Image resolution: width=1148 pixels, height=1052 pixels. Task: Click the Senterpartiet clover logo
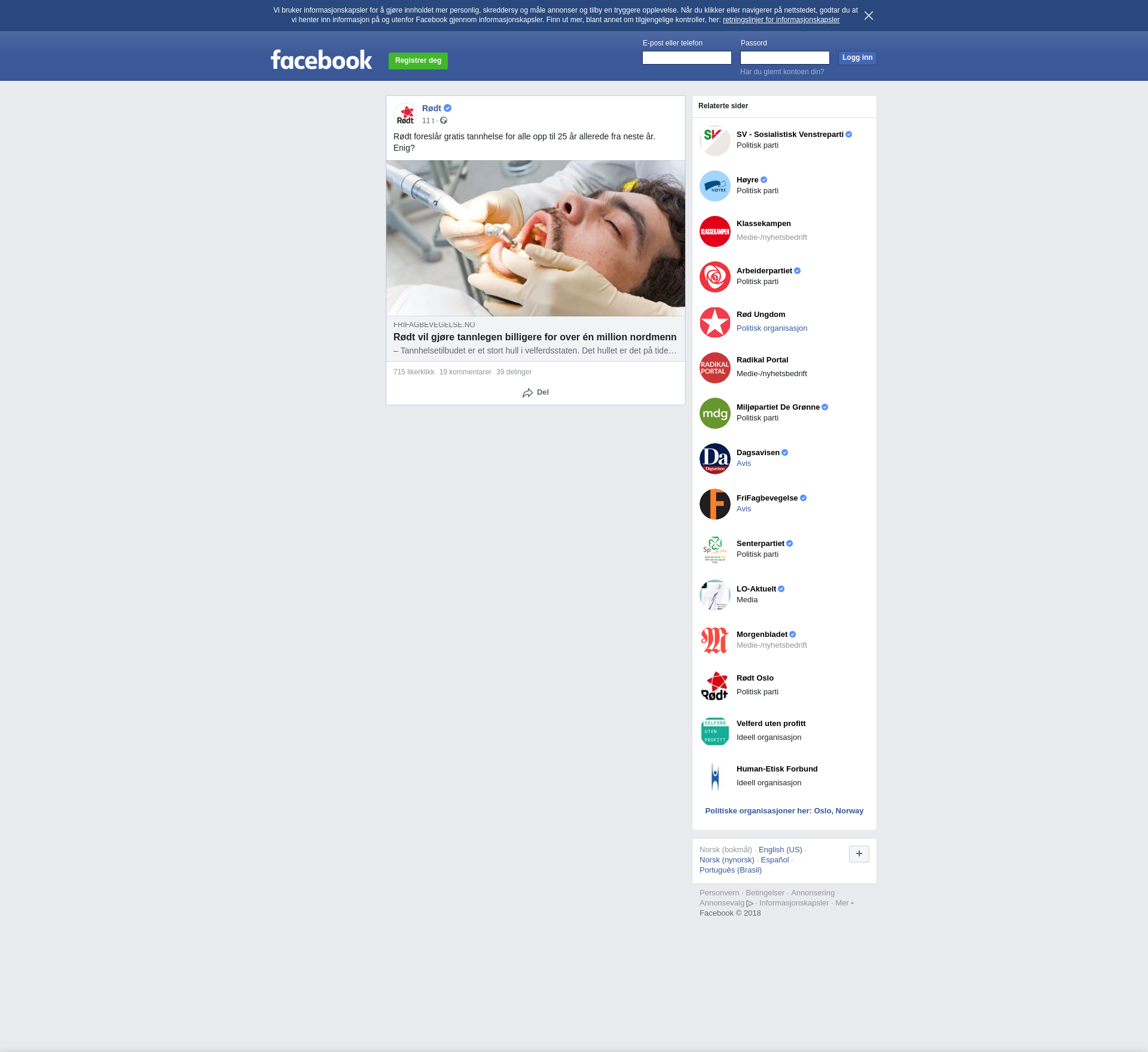point(715,550)
